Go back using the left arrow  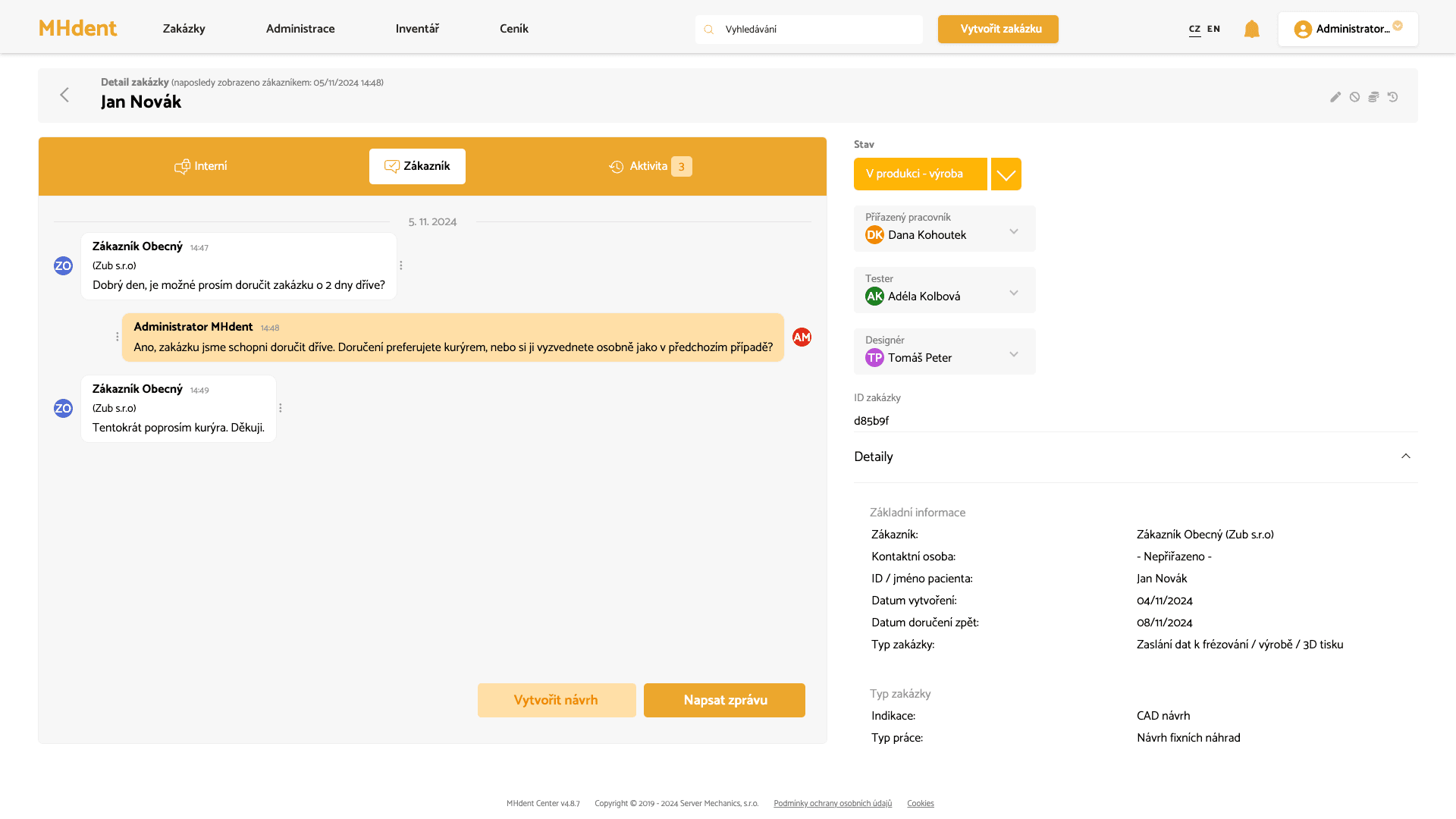pyautogui.click(x=64, y=95)
